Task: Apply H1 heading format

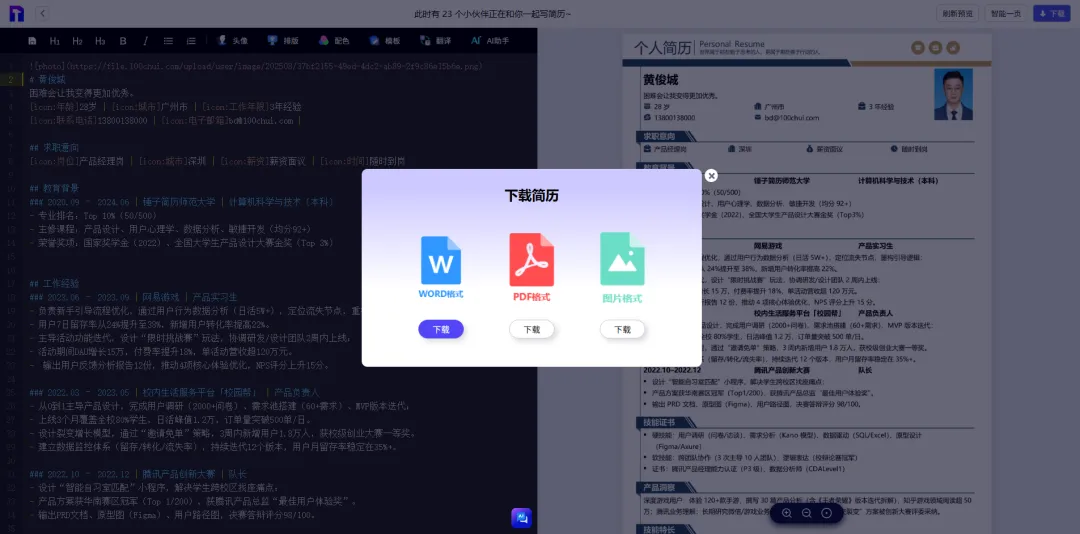Action: point(55,41)
